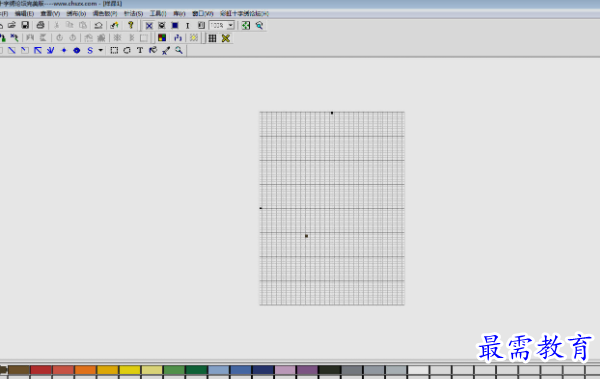Open the 工具 tools menu

[x=158, y=13]
